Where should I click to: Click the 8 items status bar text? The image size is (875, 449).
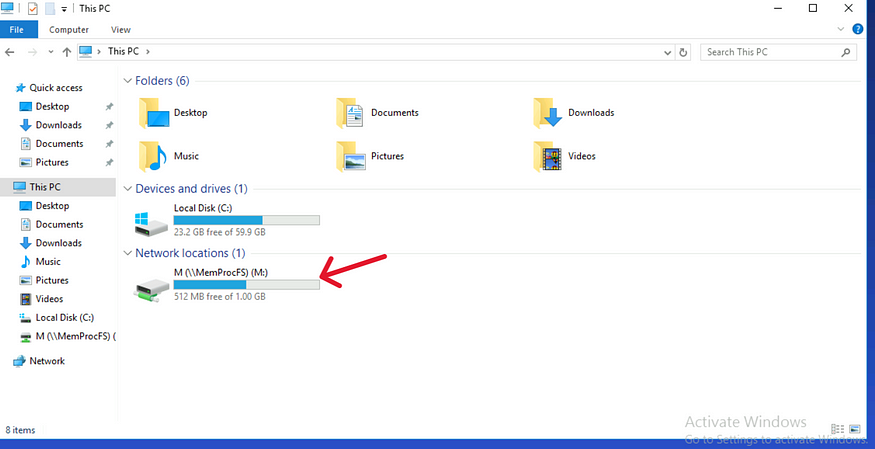click(x=20, y=430)
